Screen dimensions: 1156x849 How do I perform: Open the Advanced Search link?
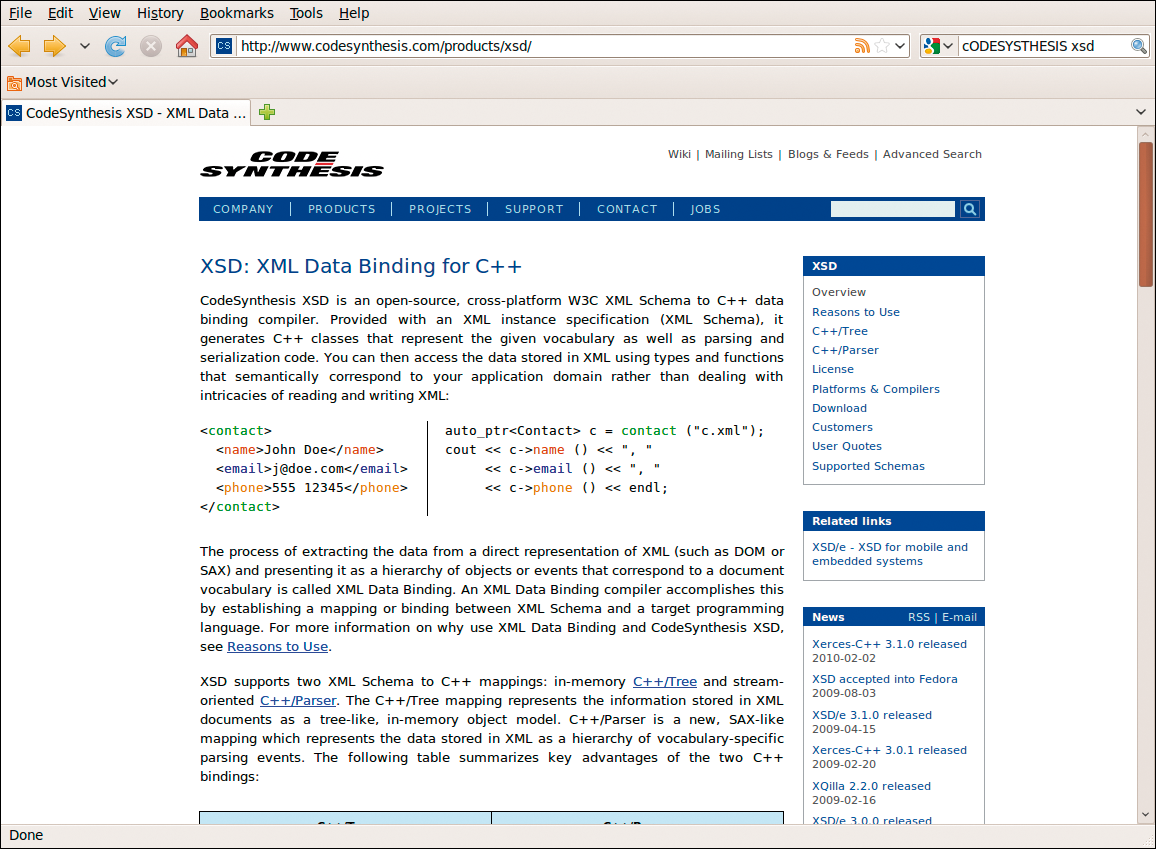(x=932, y=154)
